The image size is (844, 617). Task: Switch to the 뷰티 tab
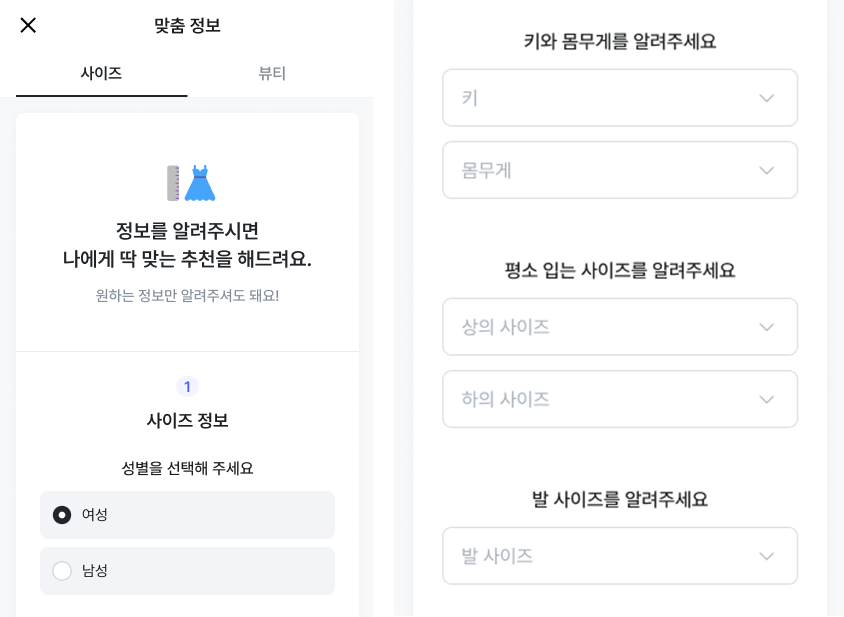click(272, 73)
